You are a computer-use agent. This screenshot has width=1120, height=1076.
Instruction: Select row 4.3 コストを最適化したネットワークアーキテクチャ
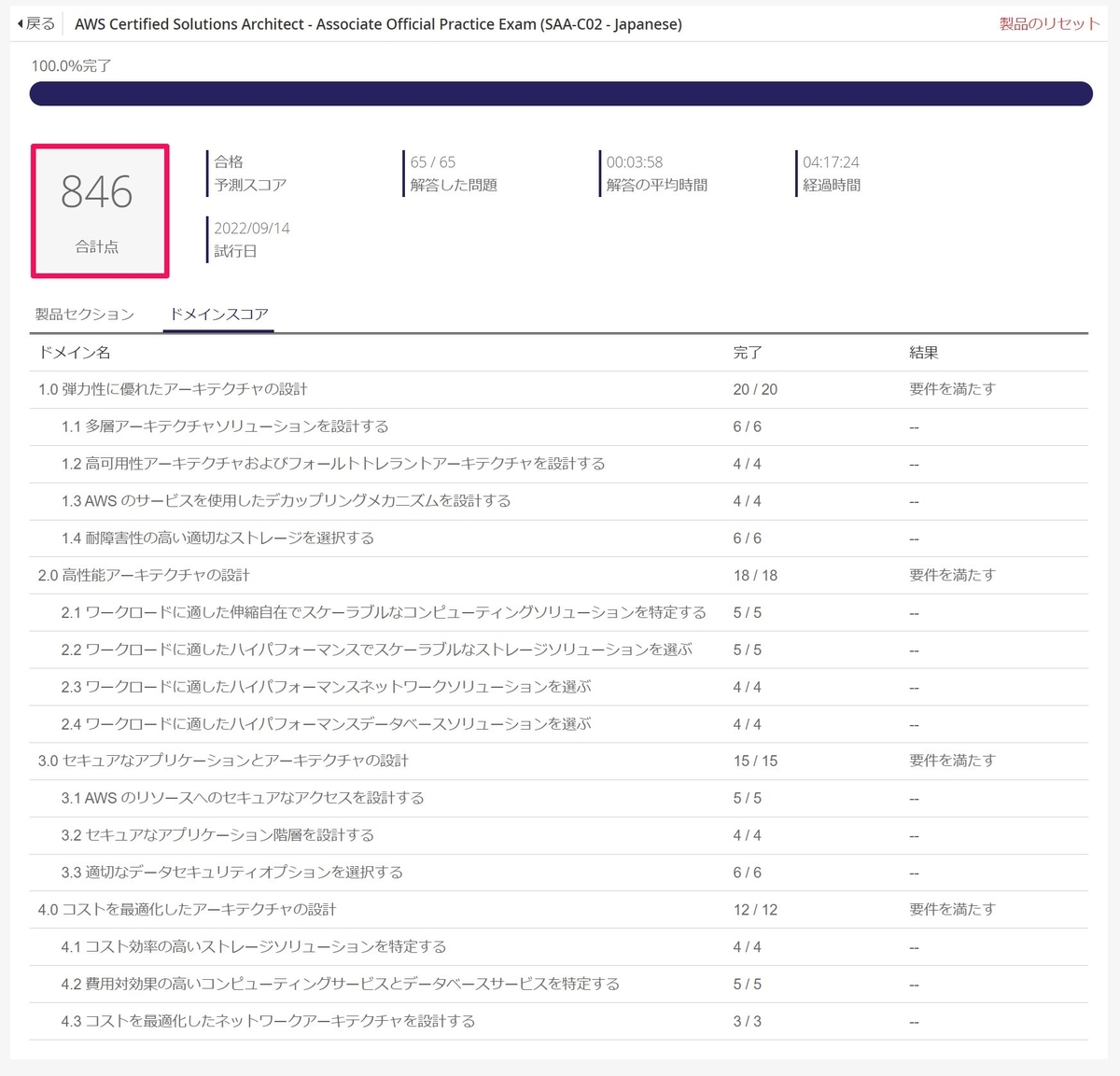pyautogui.click(x=559, y=1021)
